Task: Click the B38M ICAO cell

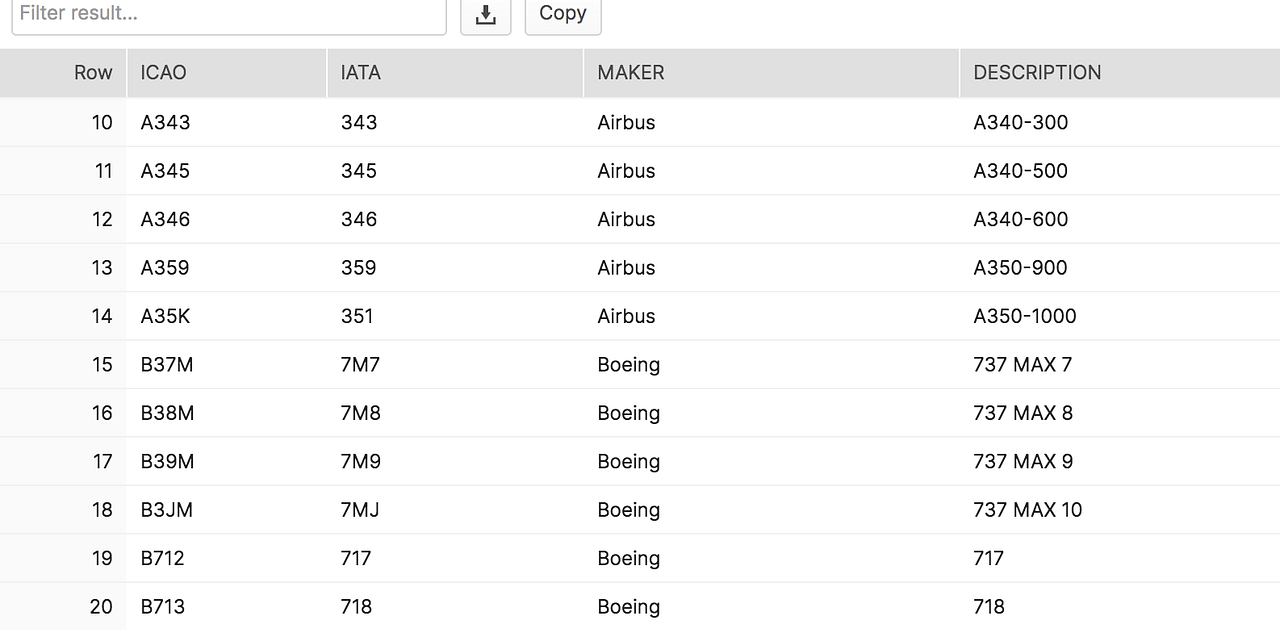Action: [x=167, y=413]
